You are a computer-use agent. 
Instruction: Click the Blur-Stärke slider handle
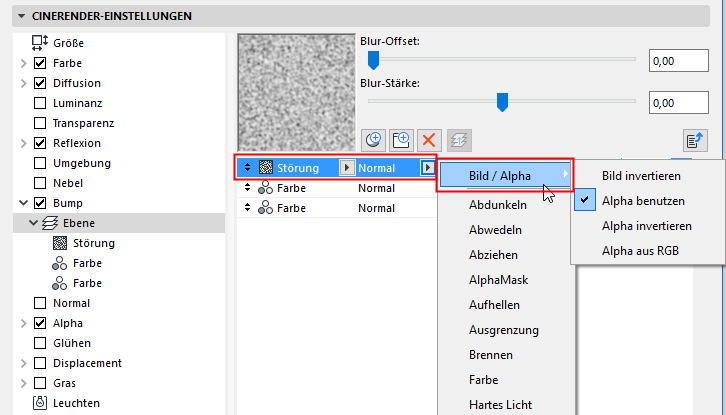click(x=502, y=102)
